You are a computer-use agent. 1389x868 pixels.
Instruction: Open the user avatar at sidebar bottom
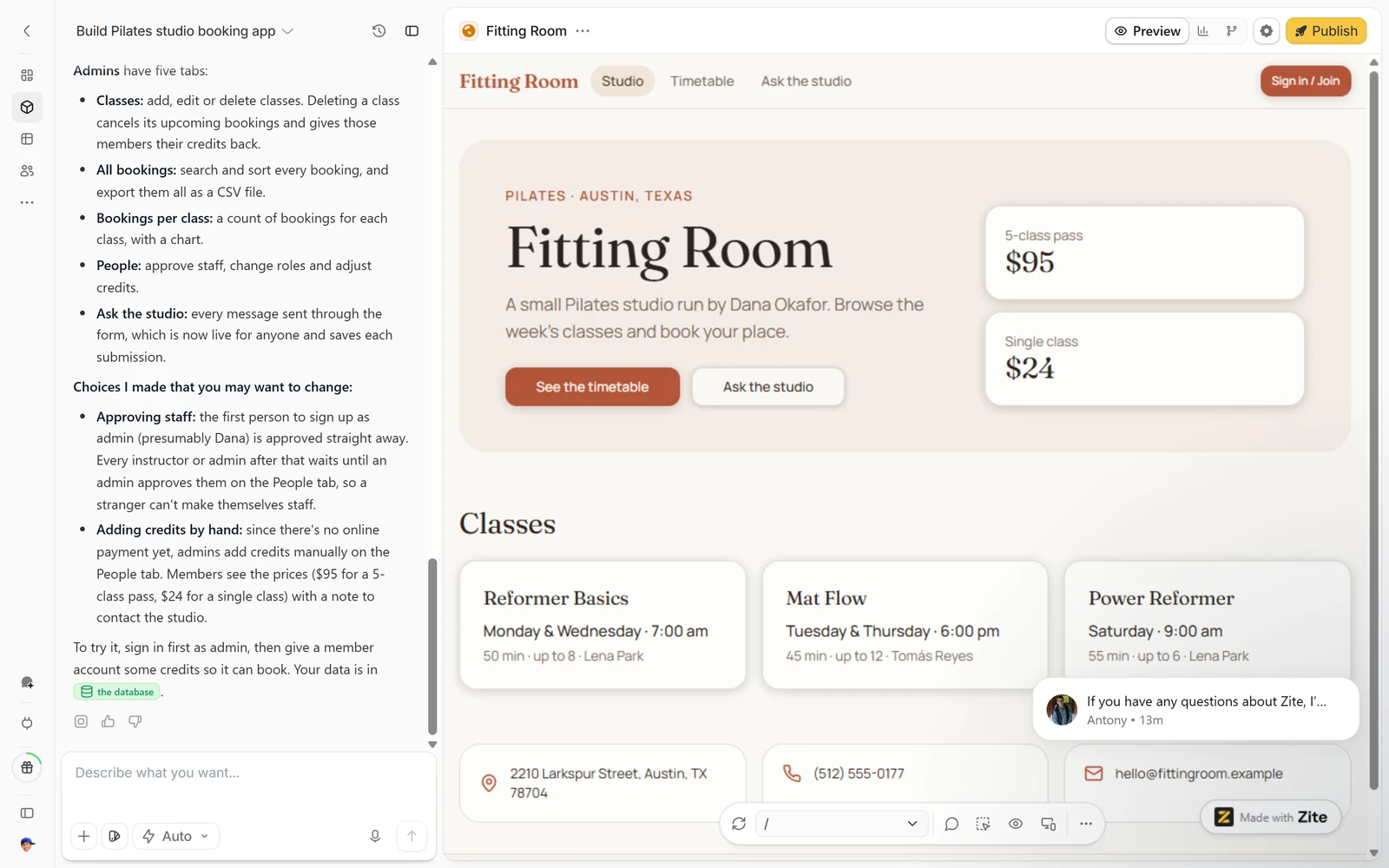[x=27, y=844]
